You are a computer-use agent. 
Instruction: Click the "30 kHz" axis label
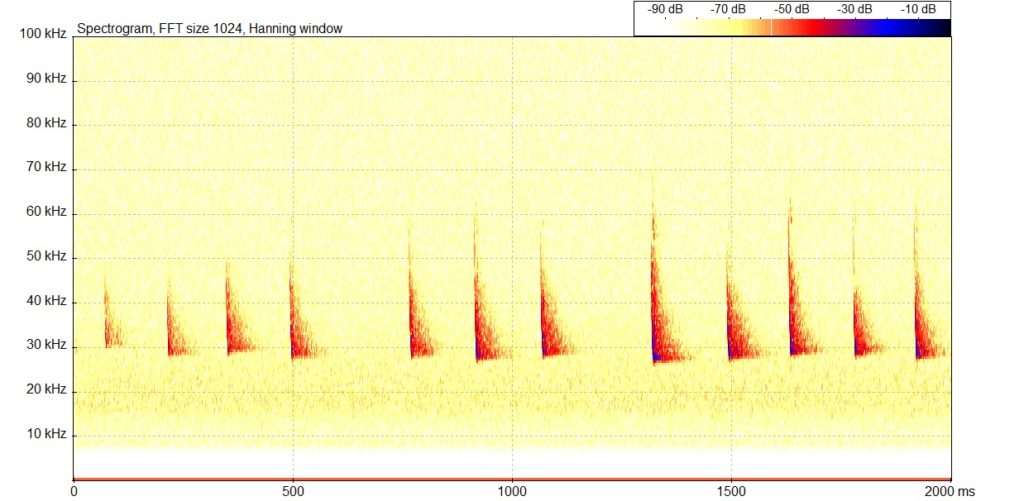(46, 345)
